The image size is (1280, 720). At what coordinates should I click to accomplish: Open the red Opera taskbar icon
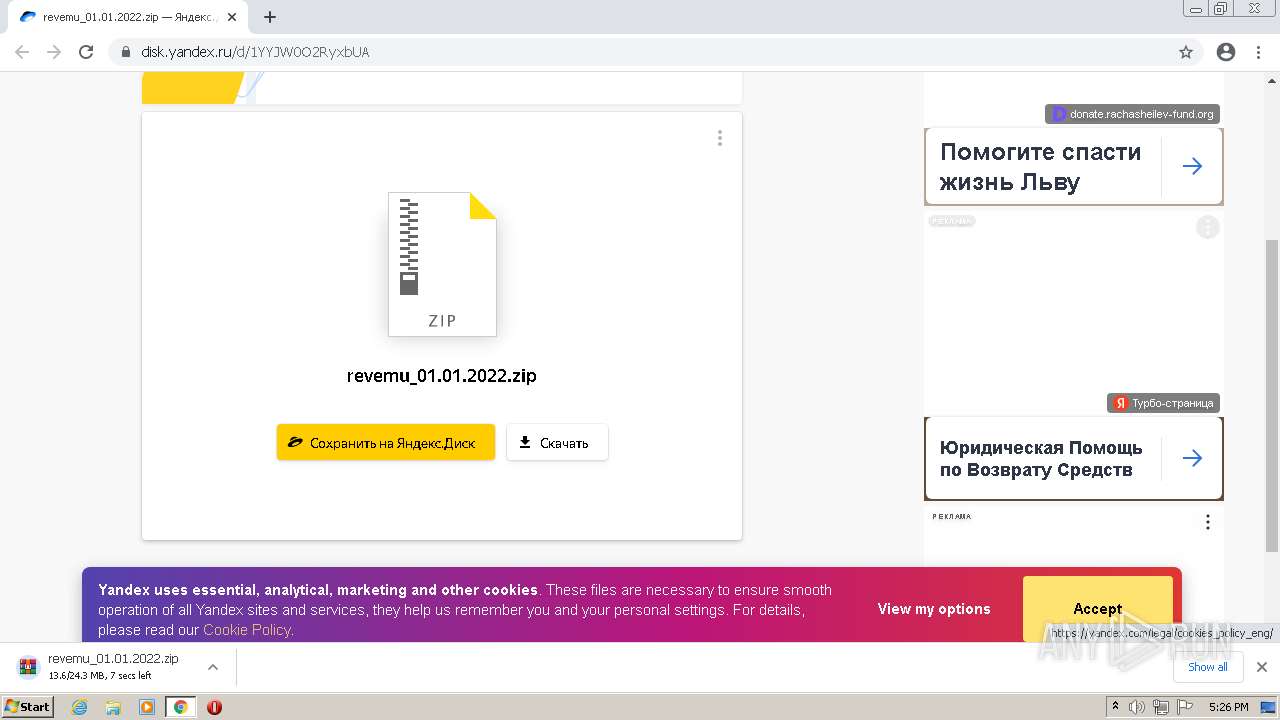click(x=214, y=707)
